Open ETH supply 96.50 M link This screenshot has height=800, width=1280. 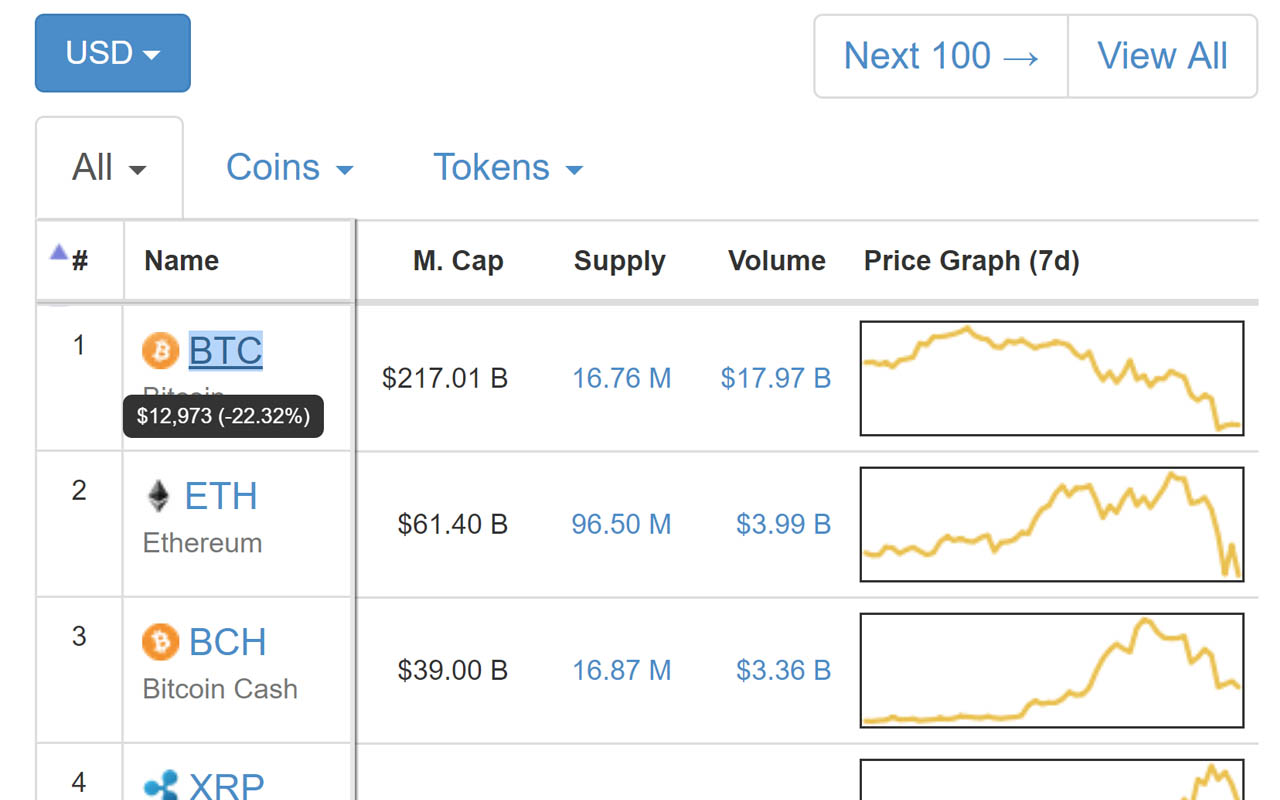pos(621,524)
